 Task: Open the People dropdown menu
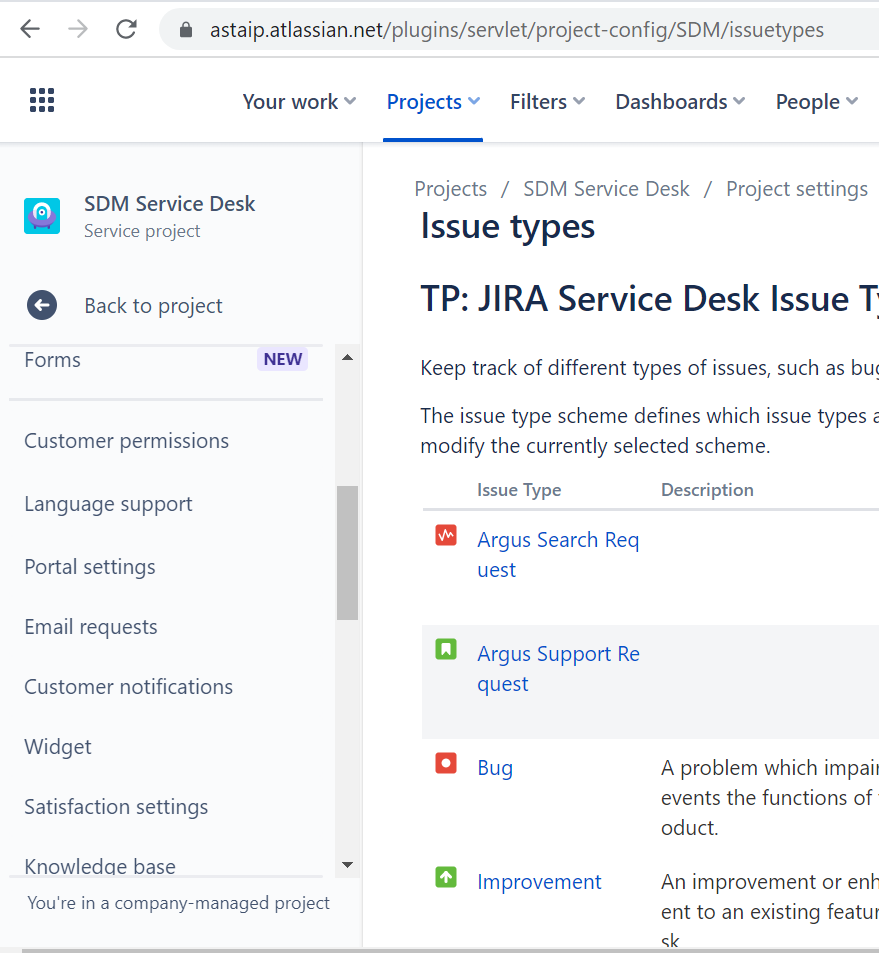(x=816, y=101)
